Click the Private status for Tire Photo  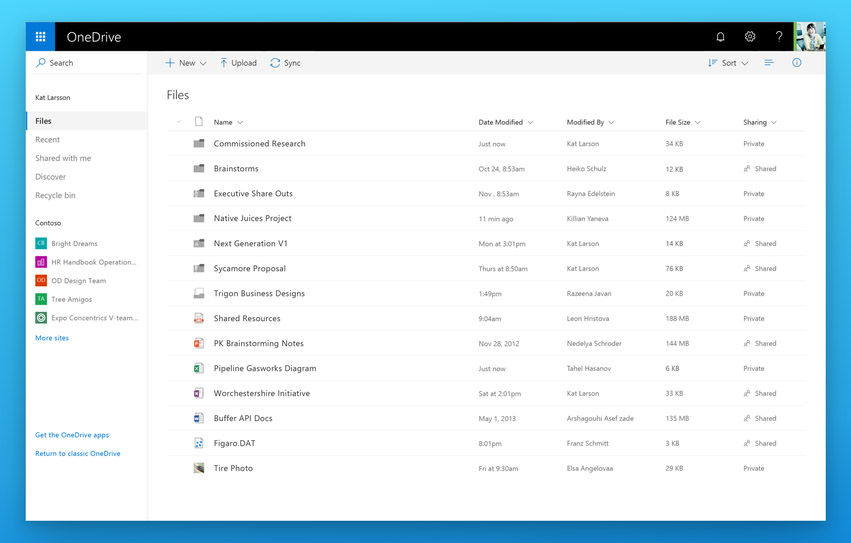(754, 468)
